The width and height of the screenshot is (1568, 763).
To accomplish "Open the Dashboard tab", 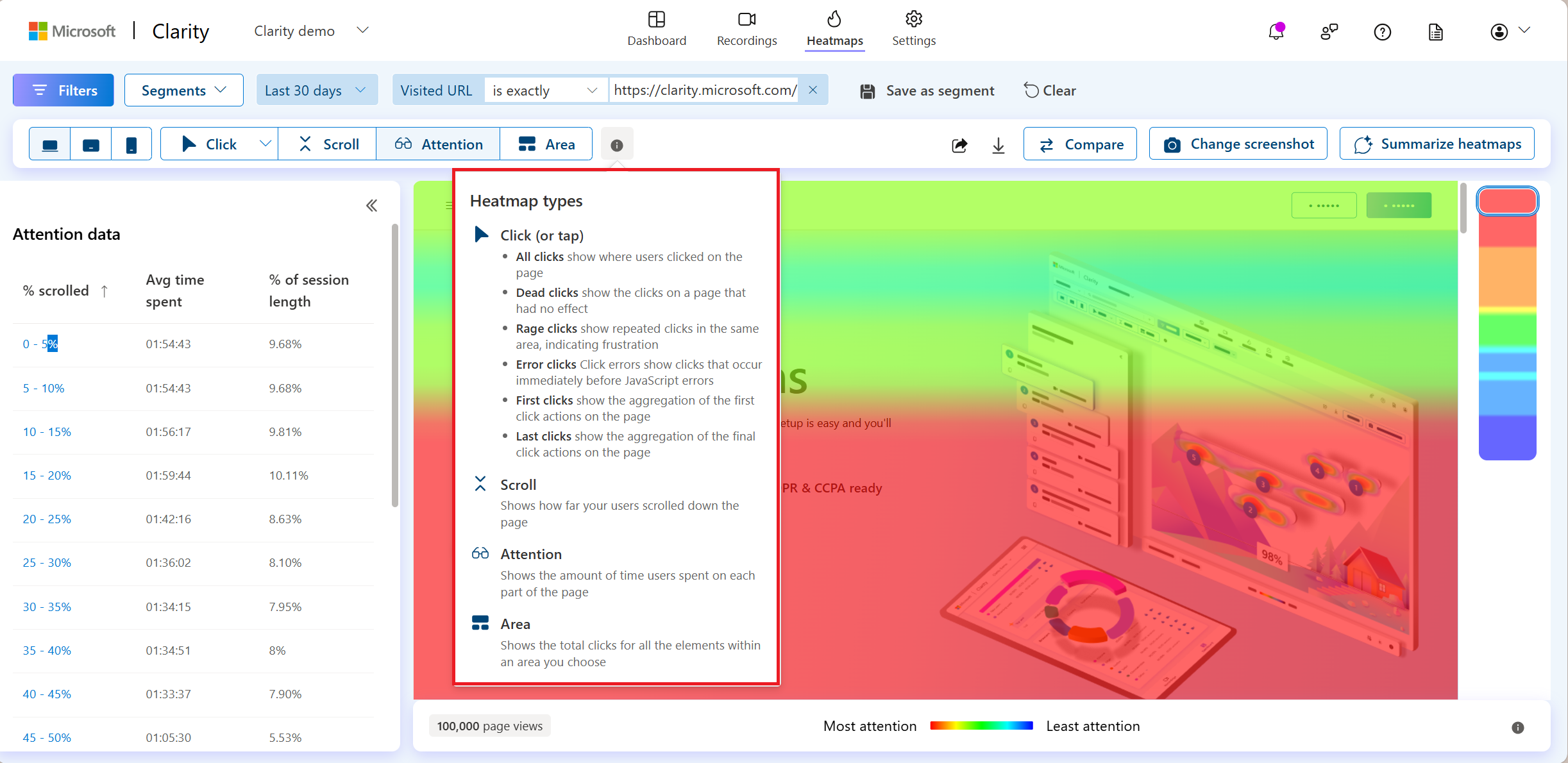I will pos(657,29).
